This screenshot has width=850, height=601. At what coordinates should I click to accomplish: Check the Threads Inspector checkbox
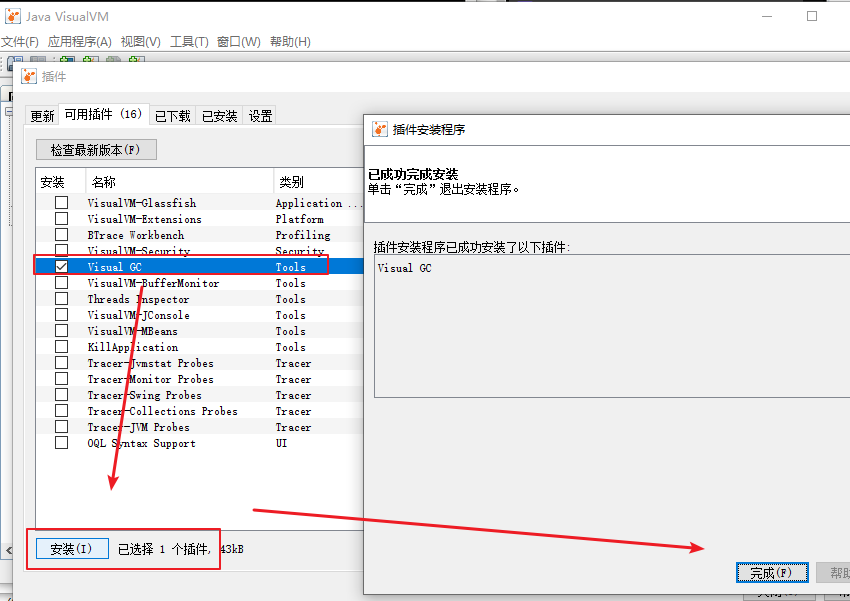(x=62, y=299)
